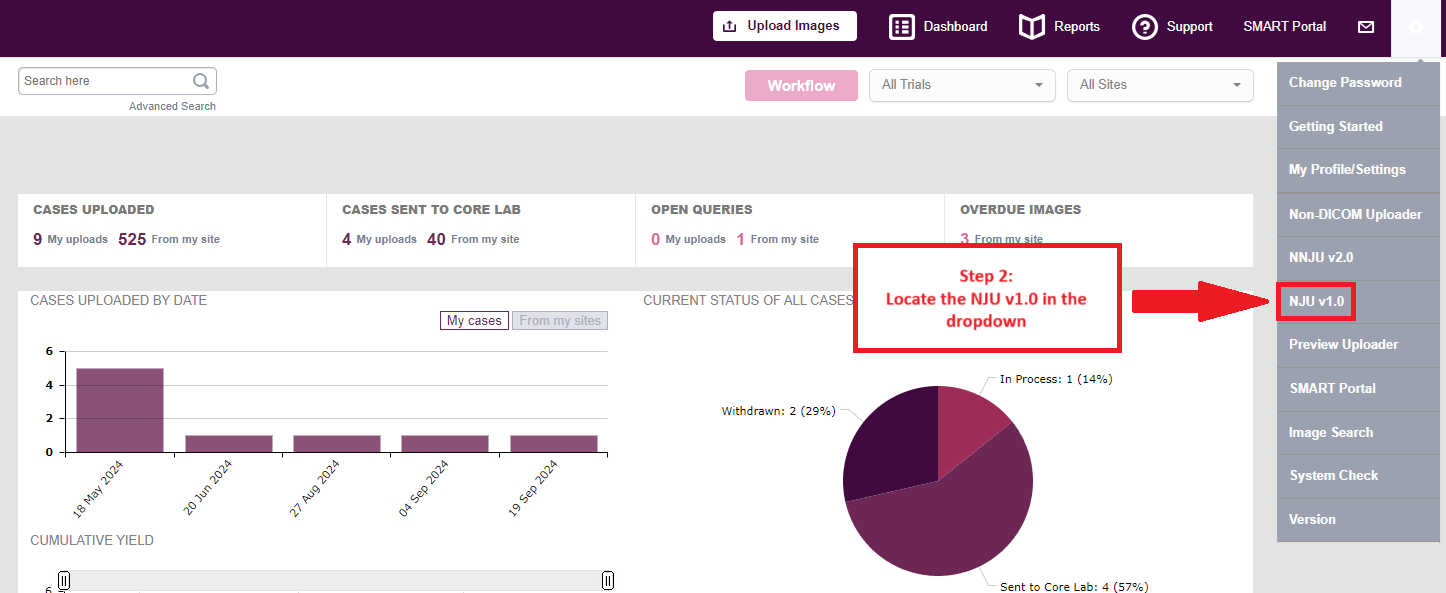The width and height of the screenshot is (1446, 593).
Task: Click the settings gear icon
Action: click(1416, 27)
